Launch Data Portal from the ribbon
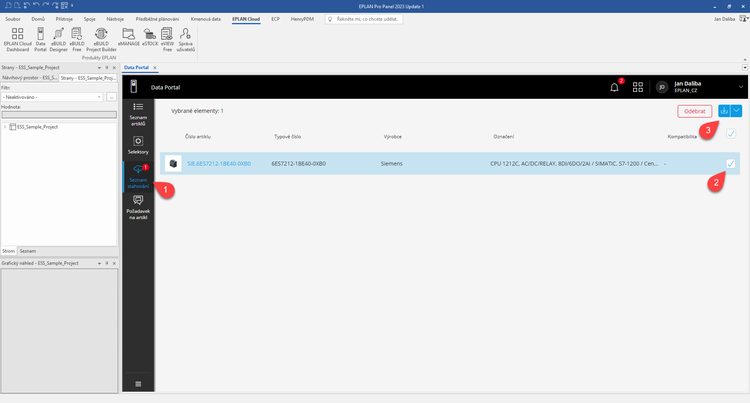Viewport: 750px width, 403px height. click(x=40, y=39)
